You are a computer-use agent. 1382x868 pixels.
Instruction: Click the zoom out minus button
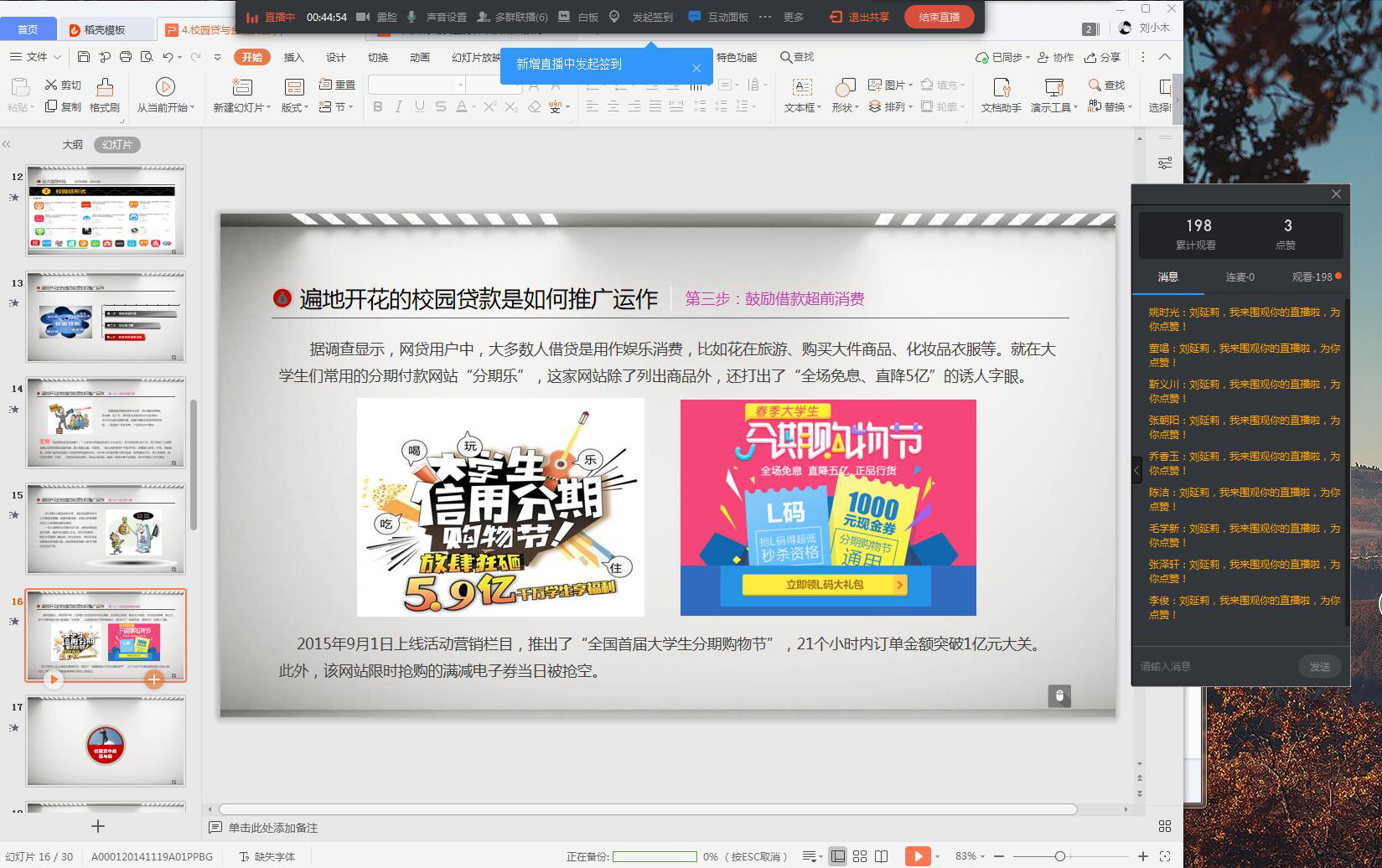tap(1000, 856)
